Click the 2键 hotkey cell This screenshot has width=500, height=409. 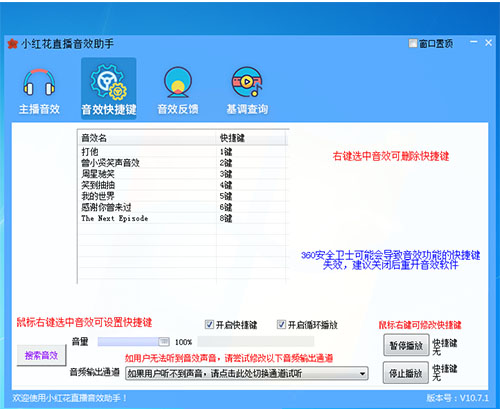tap(226, 163)
